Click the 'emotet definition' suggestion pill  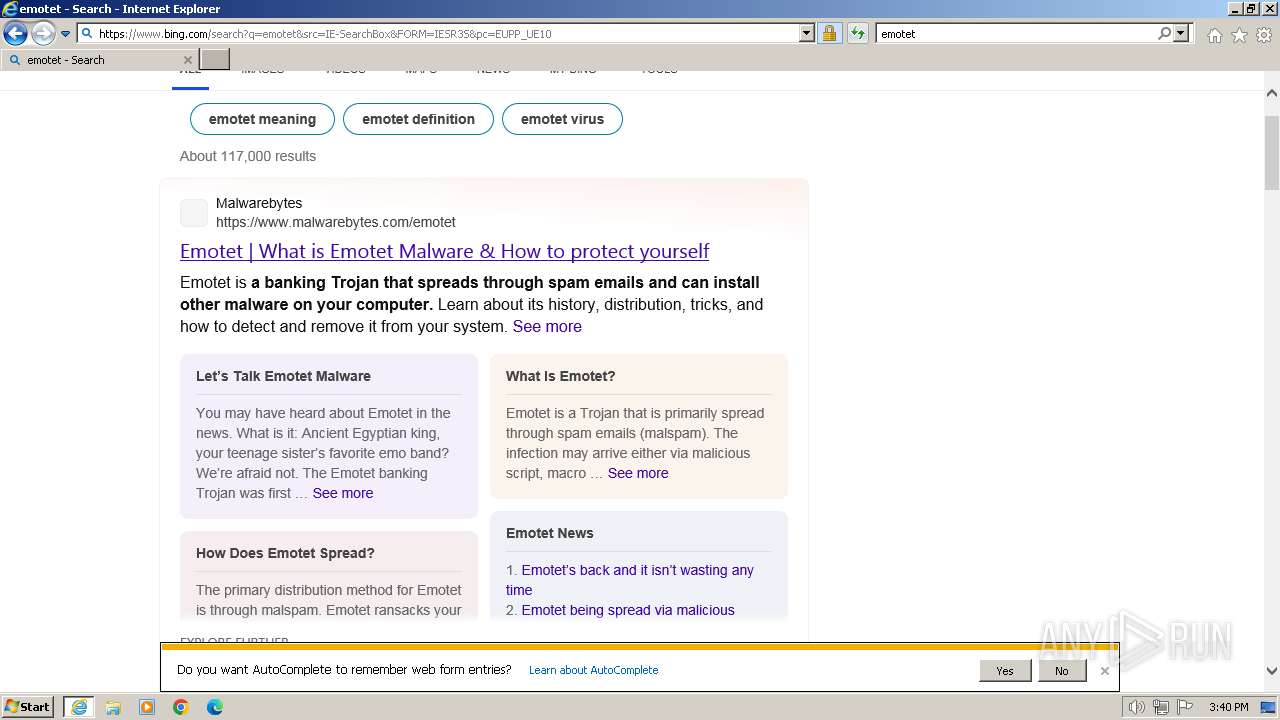click(418, 119)
